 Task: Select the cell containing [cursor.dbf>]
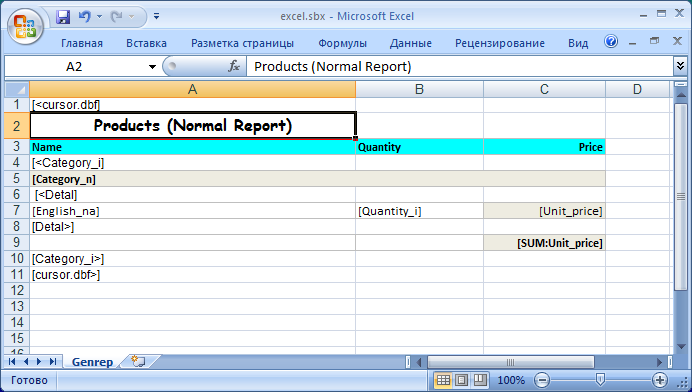192,274
